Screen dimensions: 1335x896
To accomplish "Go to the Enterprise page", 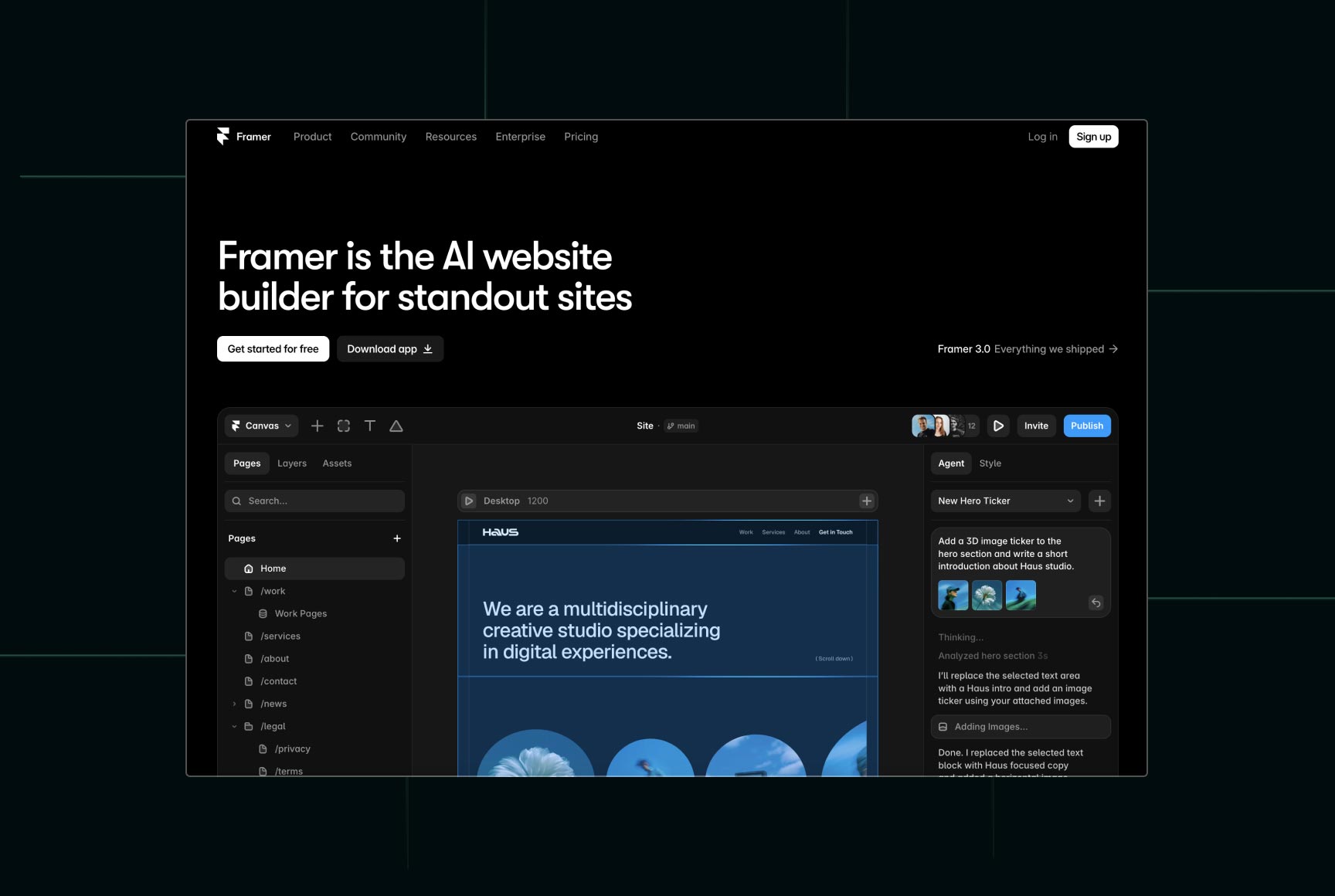I will pyautogui.click(x=521, y=137).
